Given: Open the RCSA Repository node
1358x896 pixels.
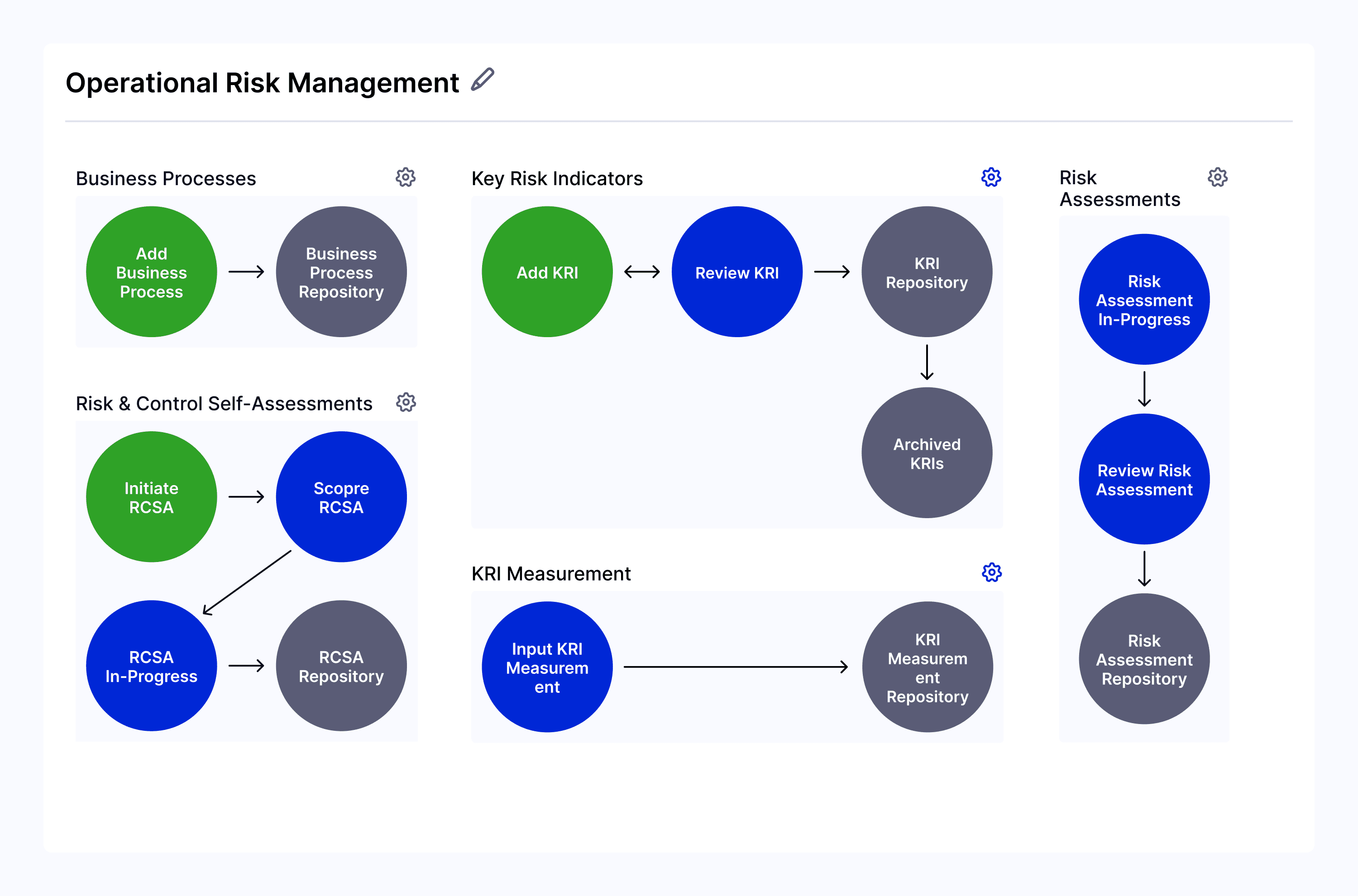Looking at the screenshot, I should coord(341,665).
